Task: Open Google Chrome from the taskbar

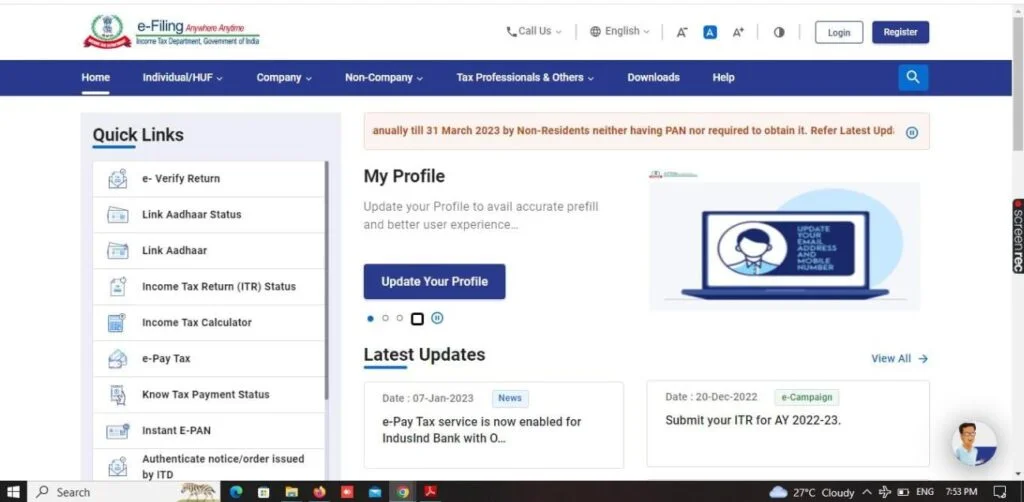Action: point(402,492)
